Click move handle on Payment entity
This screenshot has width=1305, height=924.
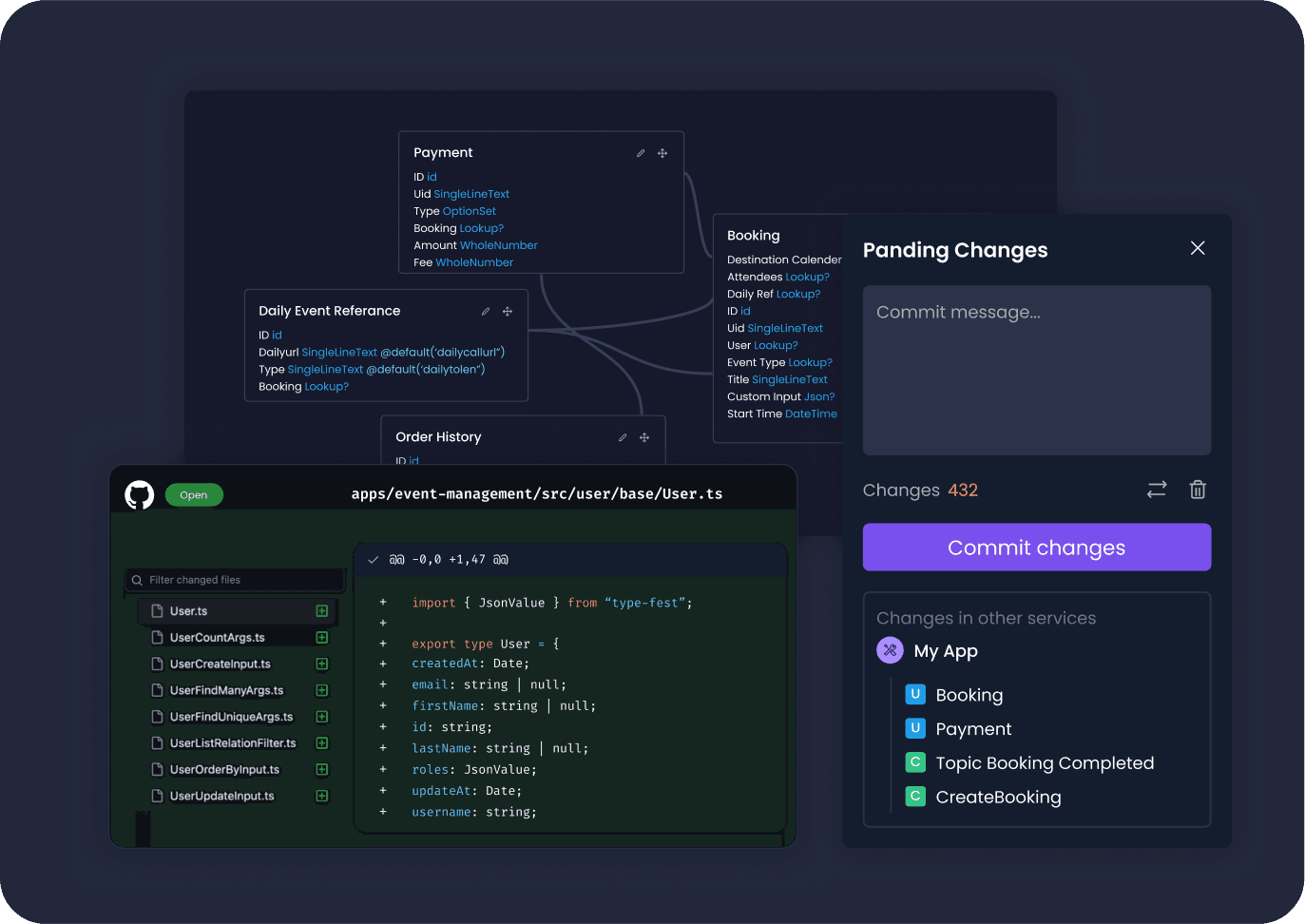pos(662,153)
